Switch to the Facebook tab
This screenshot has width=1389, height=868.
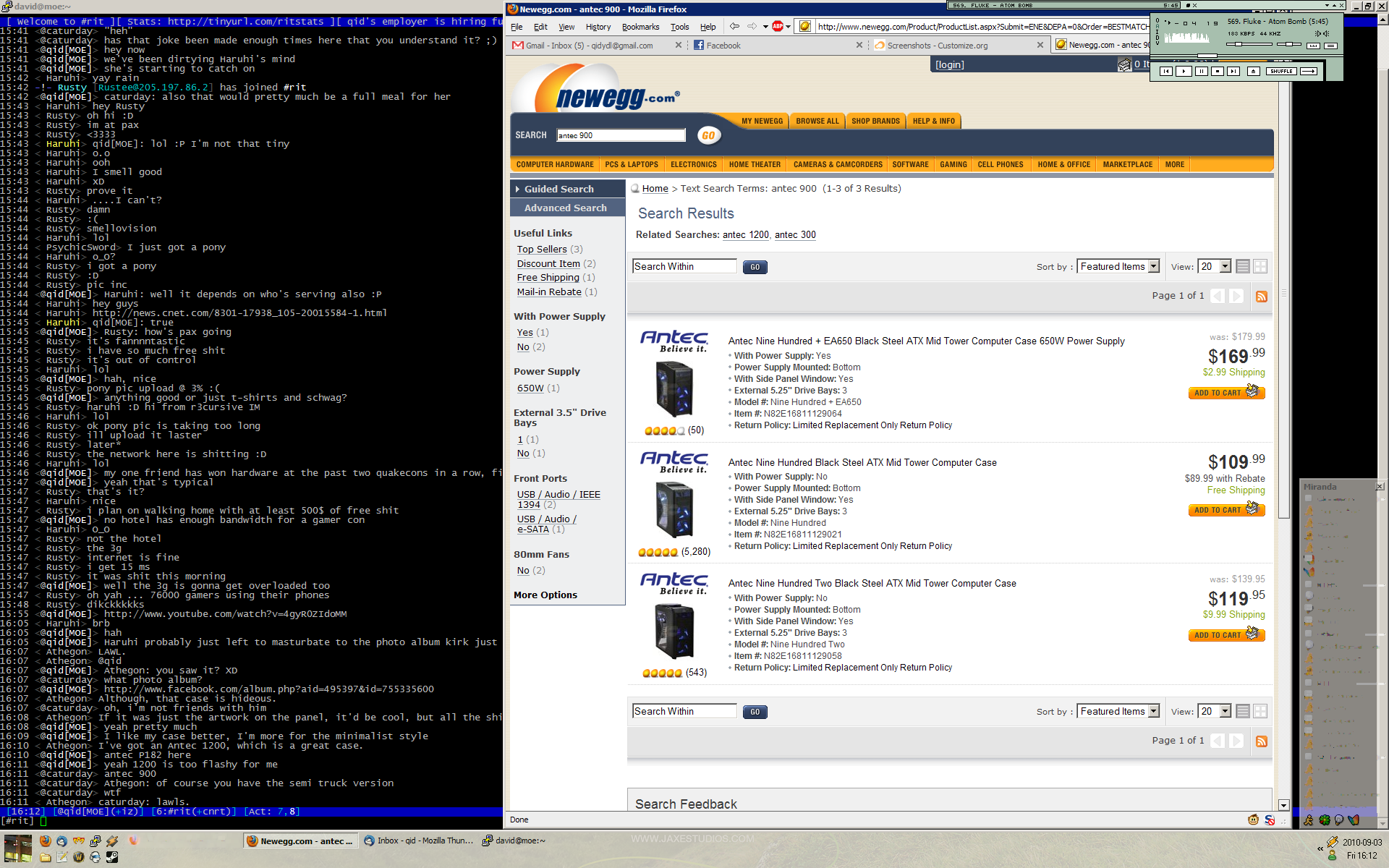(x=723, y=45)
